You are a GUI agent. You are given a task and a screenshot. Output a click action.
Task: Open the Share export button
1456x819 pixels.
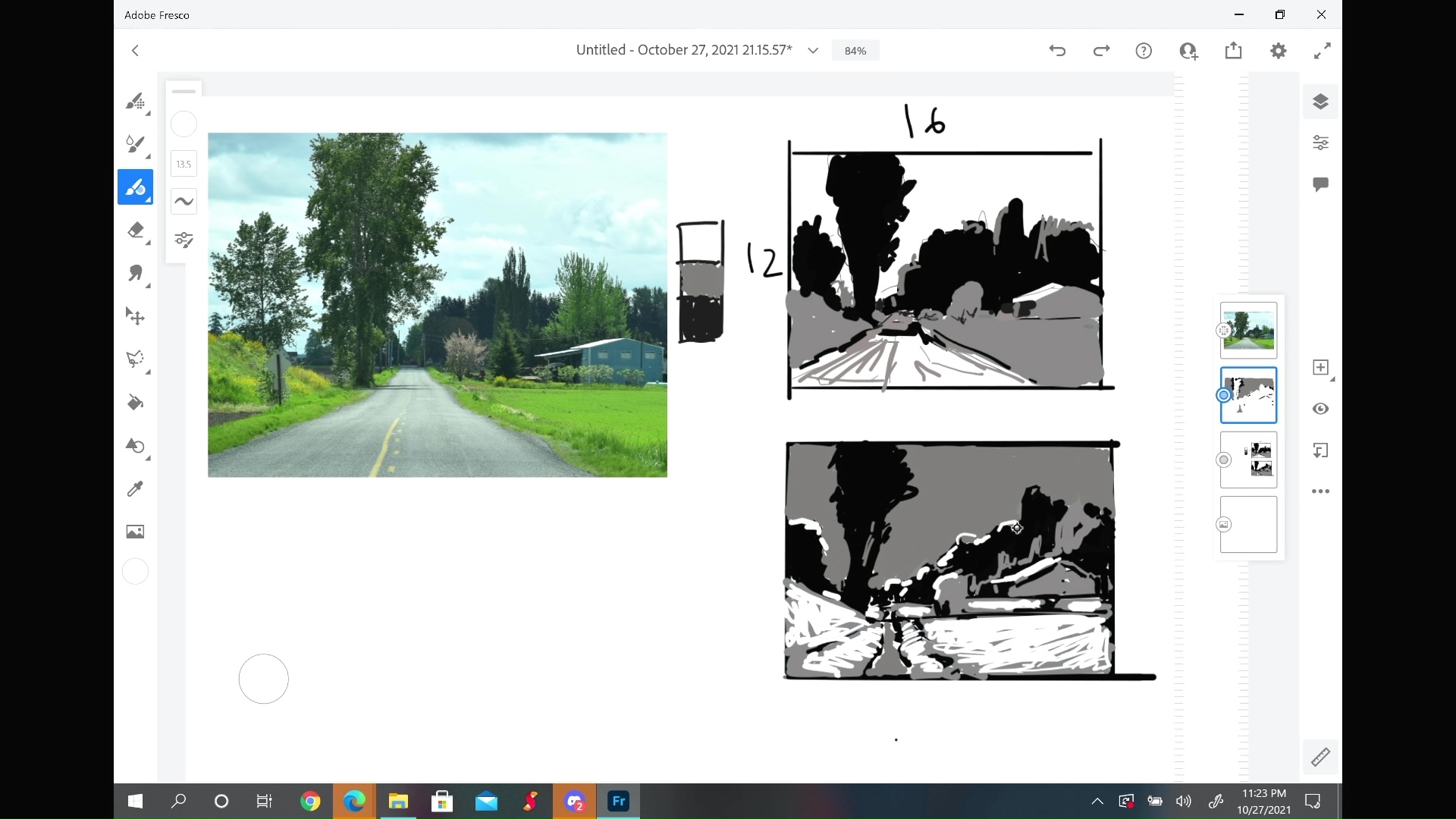[1233, 51]
